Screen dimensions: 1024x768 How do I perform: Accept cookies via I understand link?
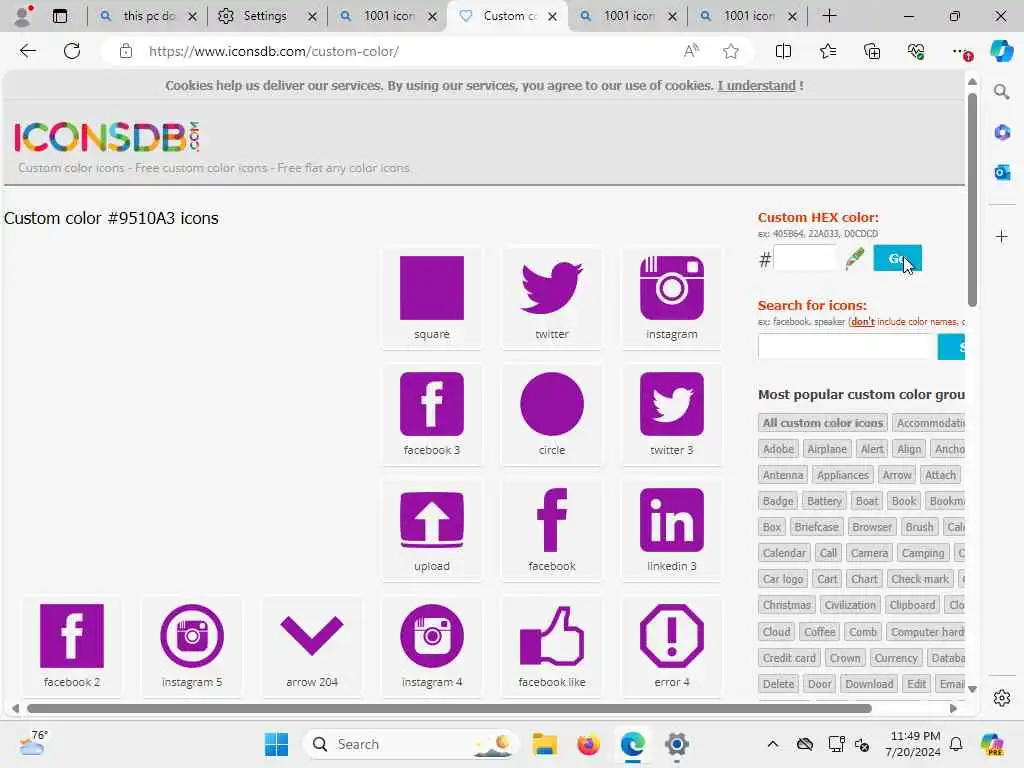pyautogui.click(x=756, y=86)
